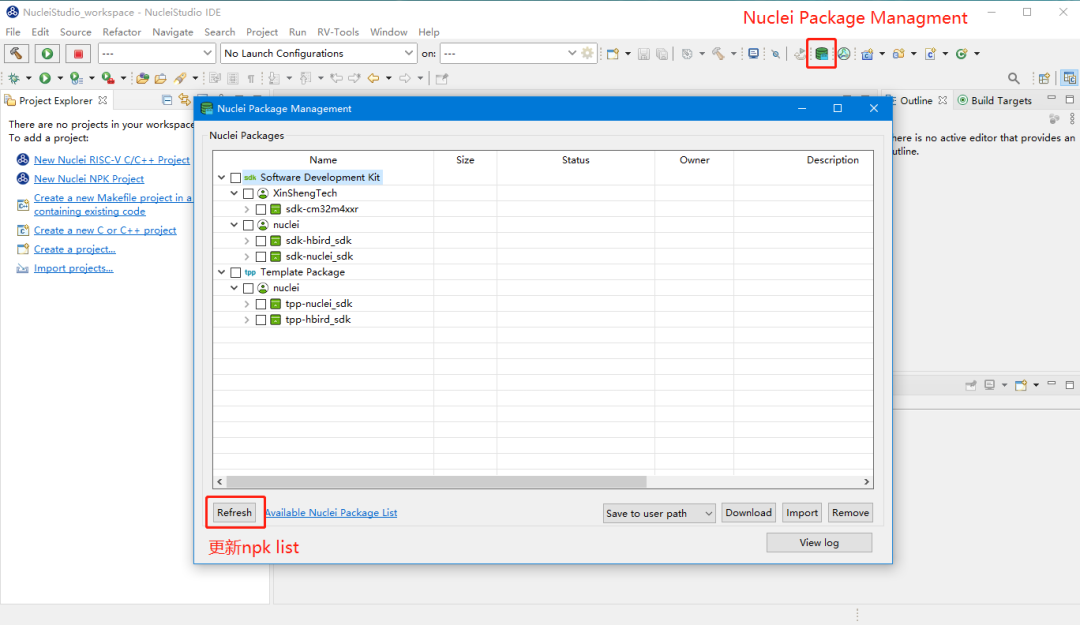The width and height of the screenshot is (1080, 625).
Task: Click the Import projects... link
Action: click(74, 268)
